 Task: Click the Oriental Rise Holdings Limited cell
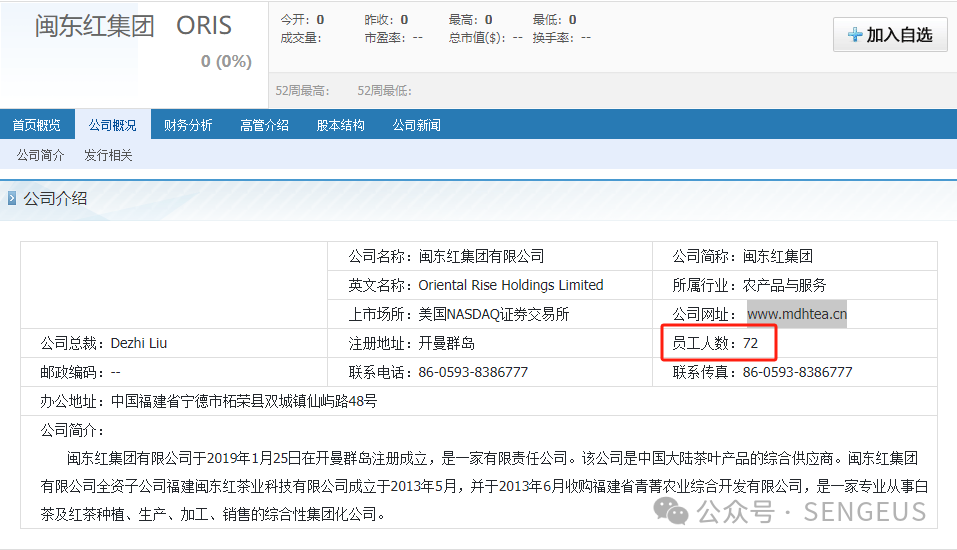[x=490, y=285]
